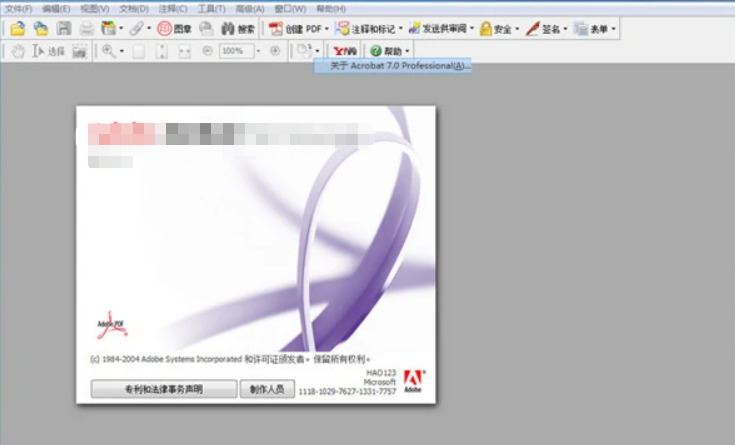This screenshot has height=445, width=735.
Task: Expand the 安全 dropdown arrow
Action: [x=517, y=29]
